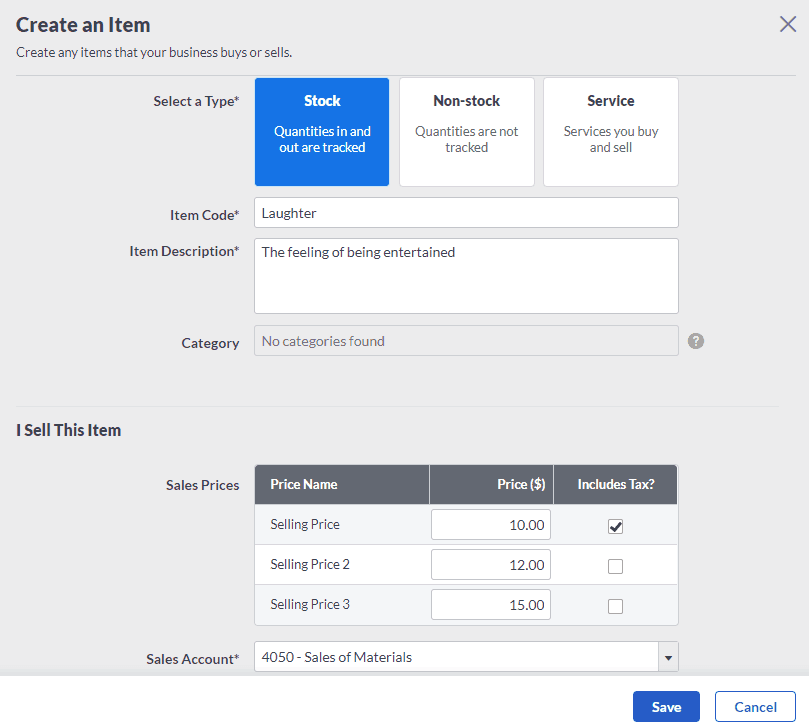Click the Category help question mark icon
Screen dimensions: 809x725
[x=696, y=341]
